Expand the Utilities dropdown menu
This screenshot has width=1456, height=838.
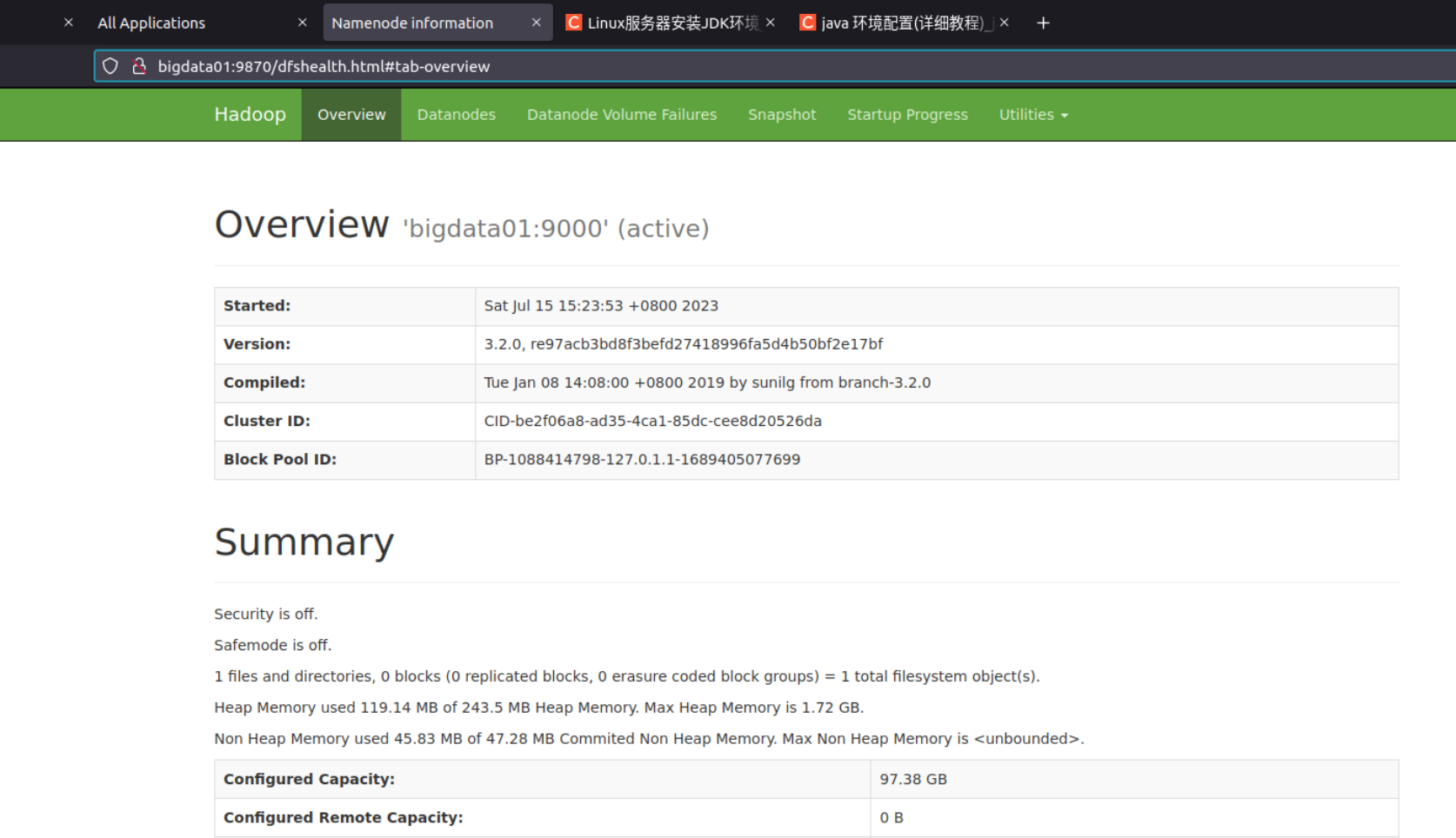pos(1033,115)
